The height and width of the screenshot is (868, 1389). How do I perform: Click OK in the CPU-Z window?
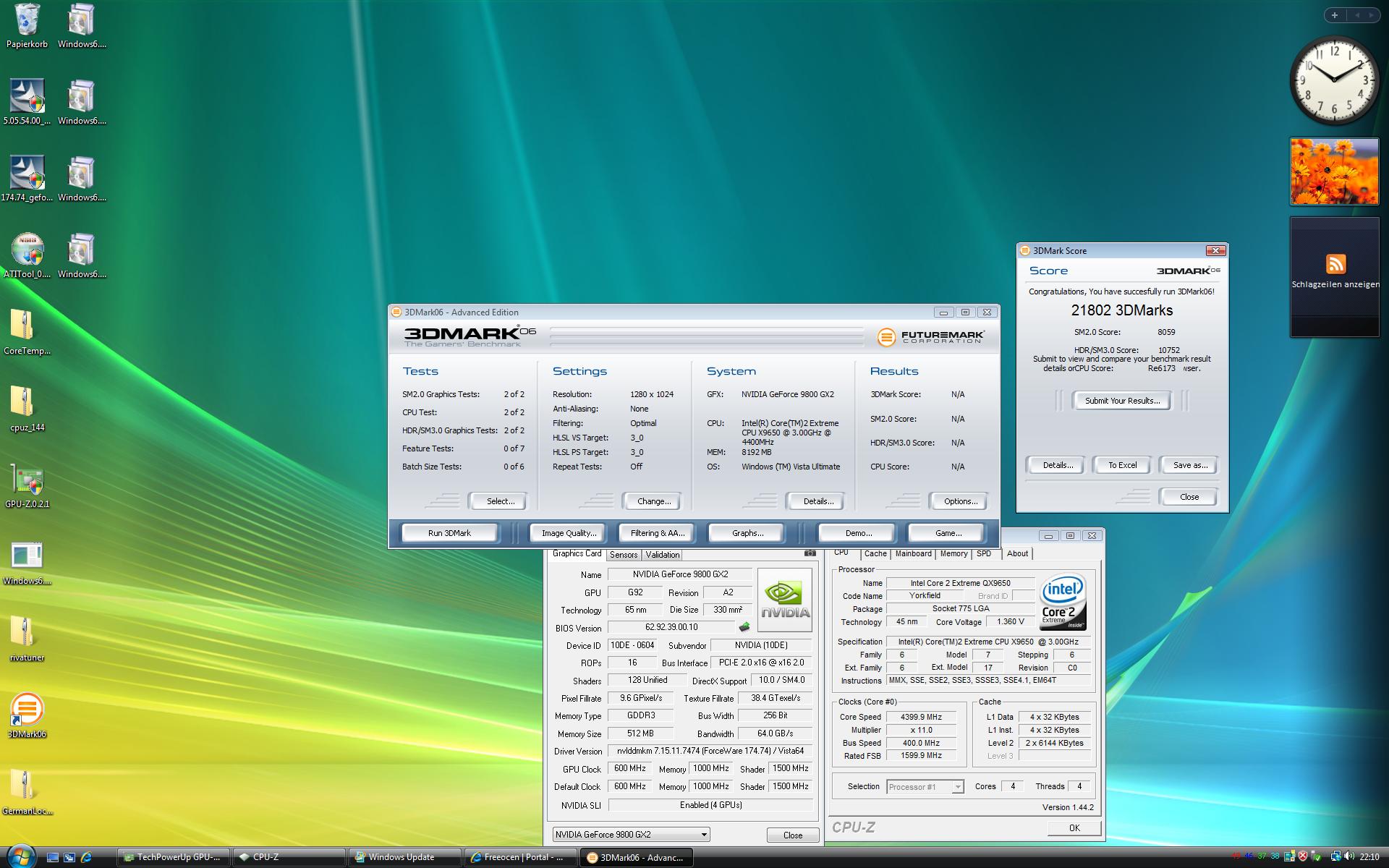coord(1074,828)
